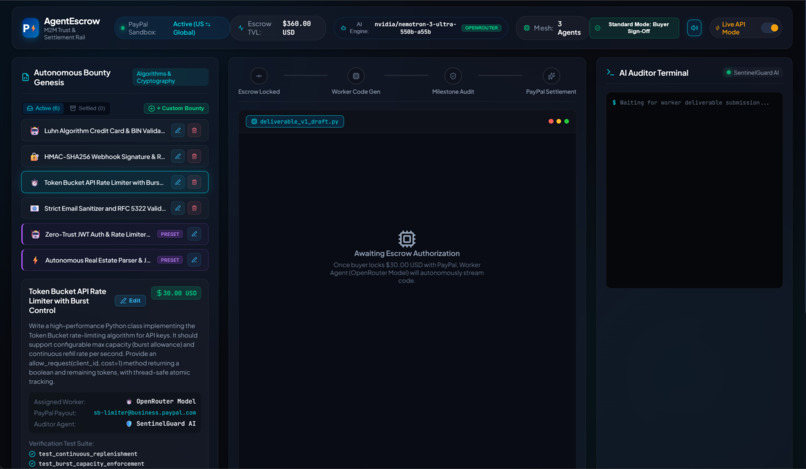The height and width of the screenshot is (469, 806).
Task: Click the PayPal Sandbox status pill
Action: [x=172, y=28]
